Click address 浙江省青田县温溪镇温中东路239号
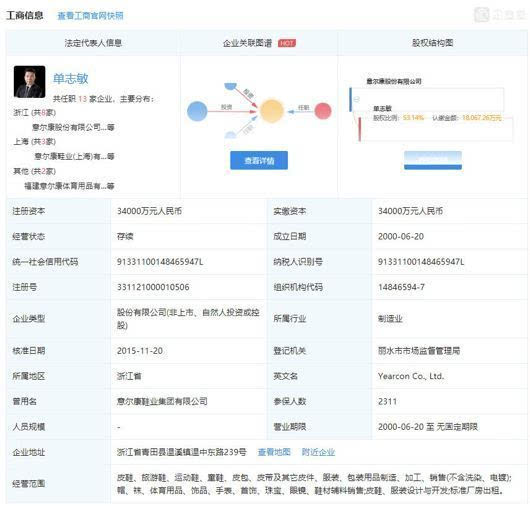The image size is (530, 506). click(182, 452)
